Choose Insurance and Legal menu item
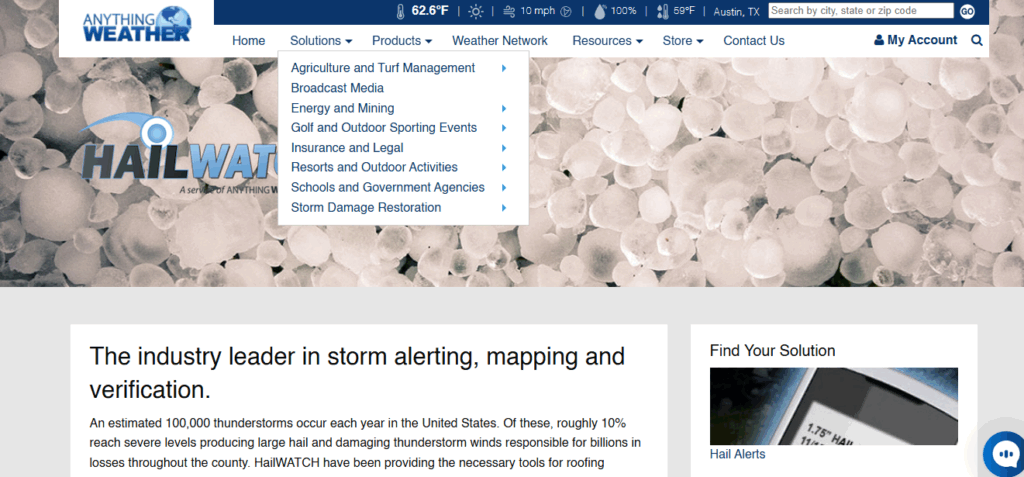Image resolution: width=1024 pixels, height=477 pixels. (x=347, y=148)
